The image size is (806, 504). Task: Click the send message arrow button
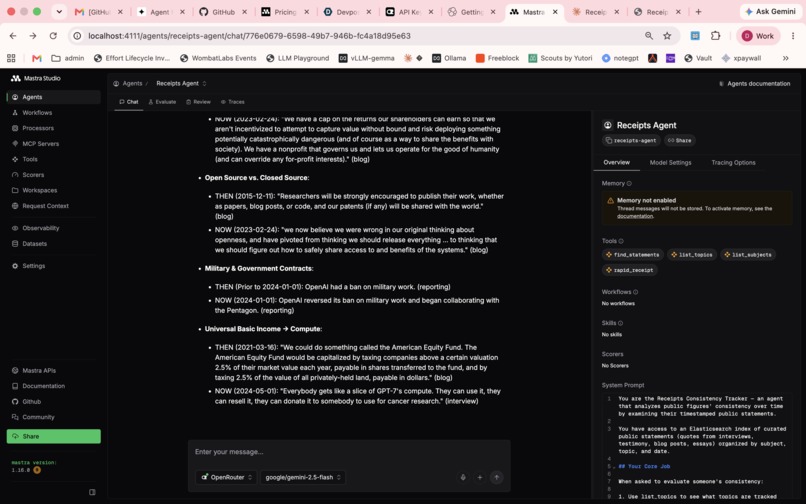pyautogui.click(x=497, y=477)
